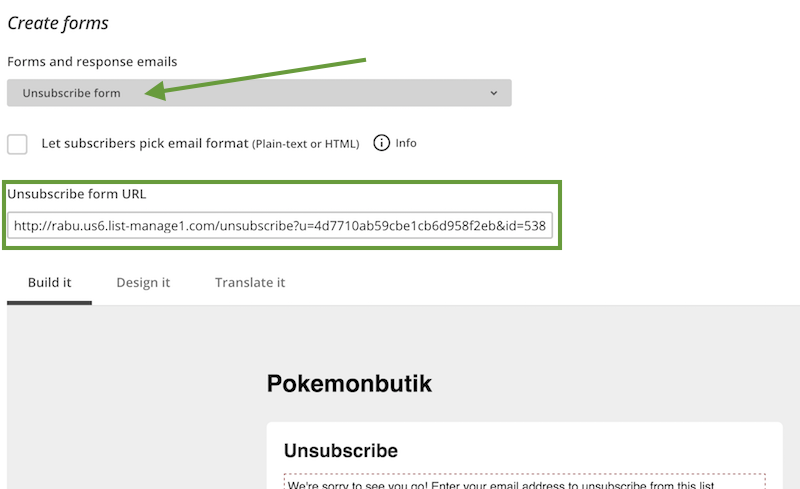Select the 'Pokemonbutik' form title
Viewport: 800px width, 489px height.
coord(349,383)
